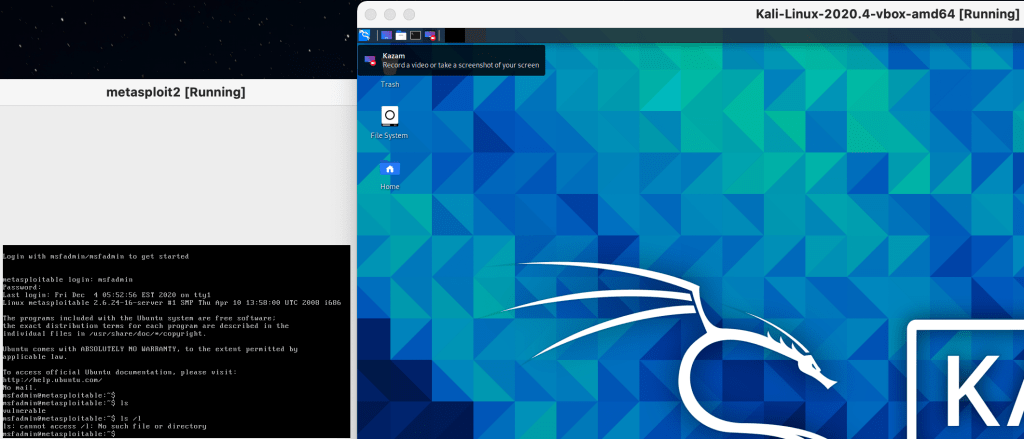Focus the metasploit2 window title bar
Viewport: 1024px width, 439px height.
[175, 93]
